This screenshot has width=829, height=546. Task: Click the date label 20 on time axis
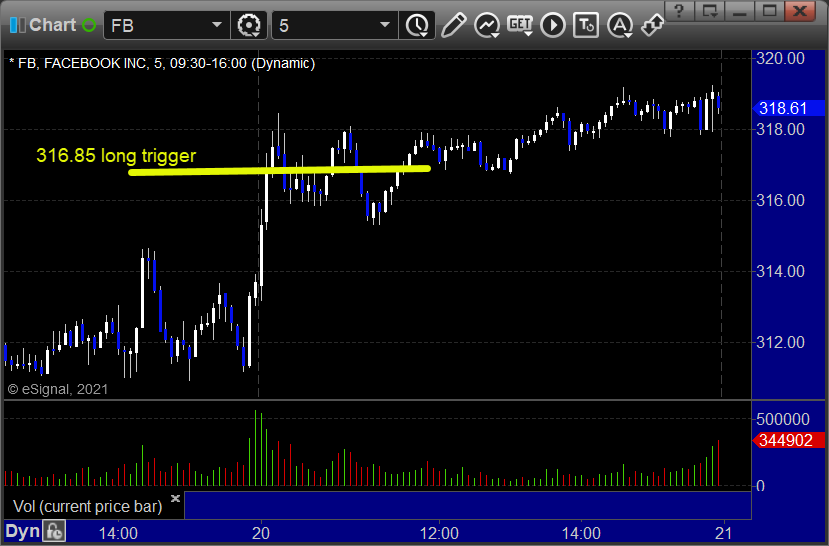coord(261,533)
